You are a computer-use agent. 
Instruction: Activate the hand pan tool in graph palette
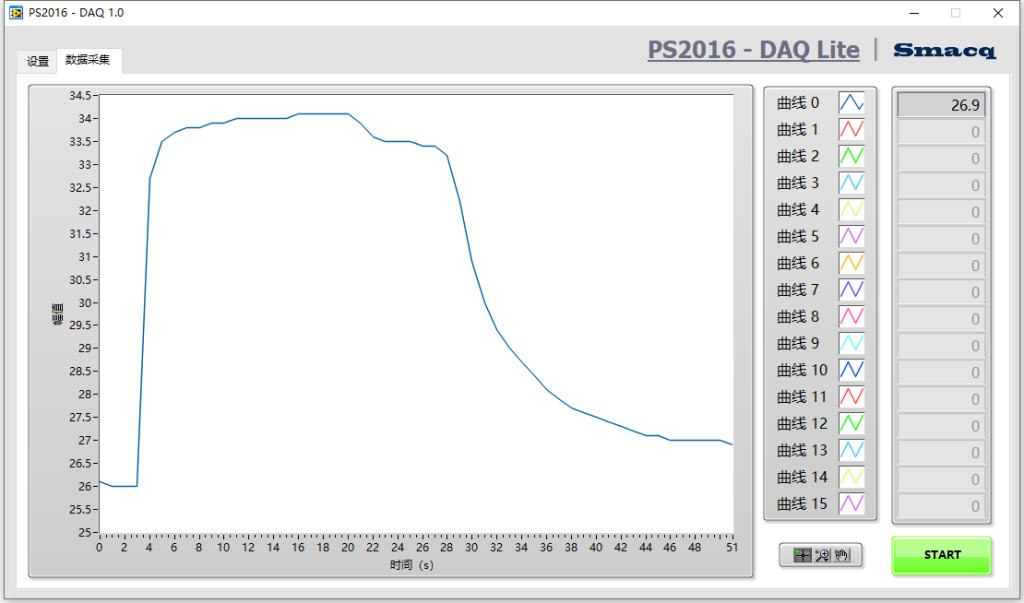click(842, 555)
